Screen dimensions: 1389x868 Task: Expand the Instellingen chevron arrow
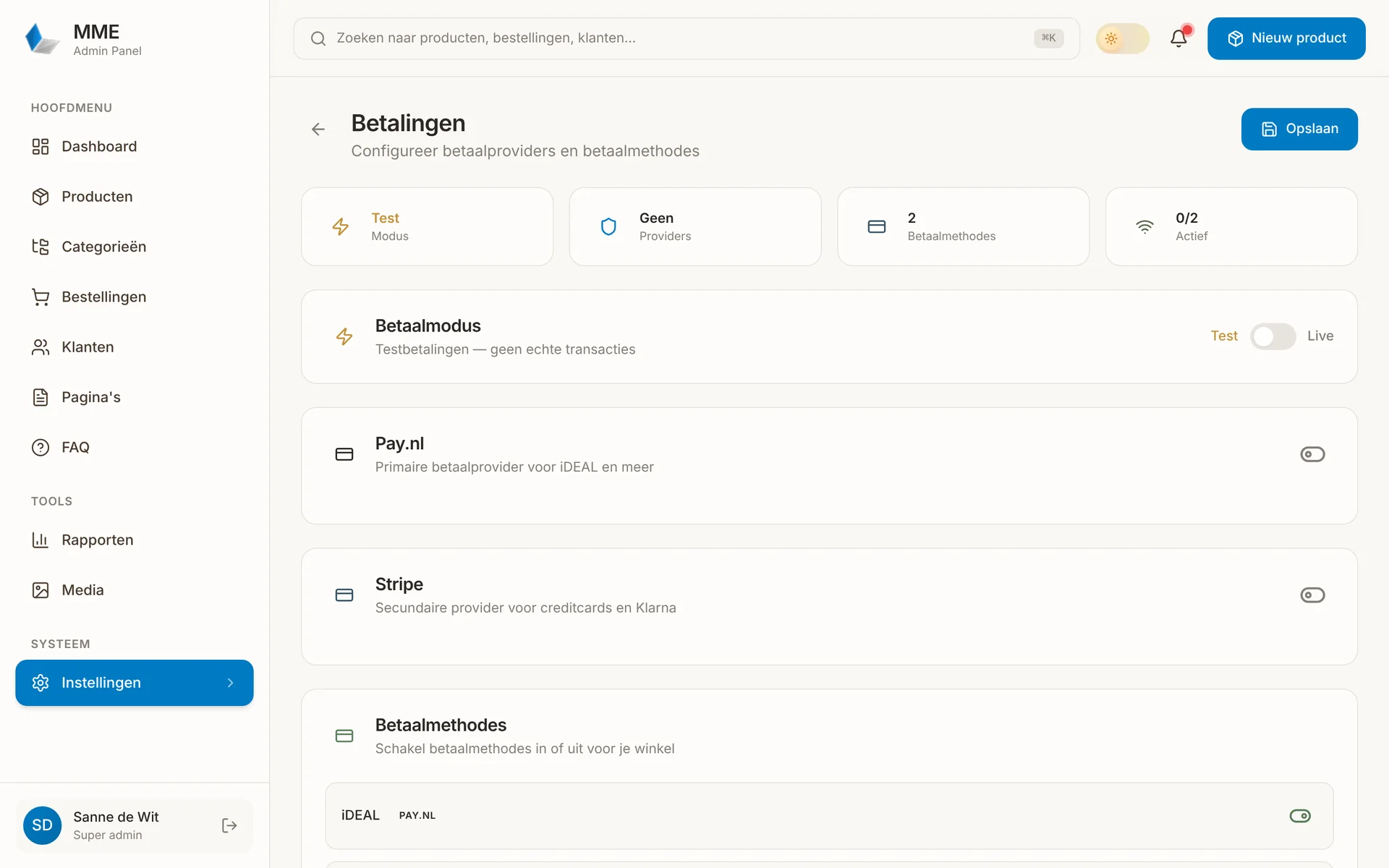tap(231, 683)
